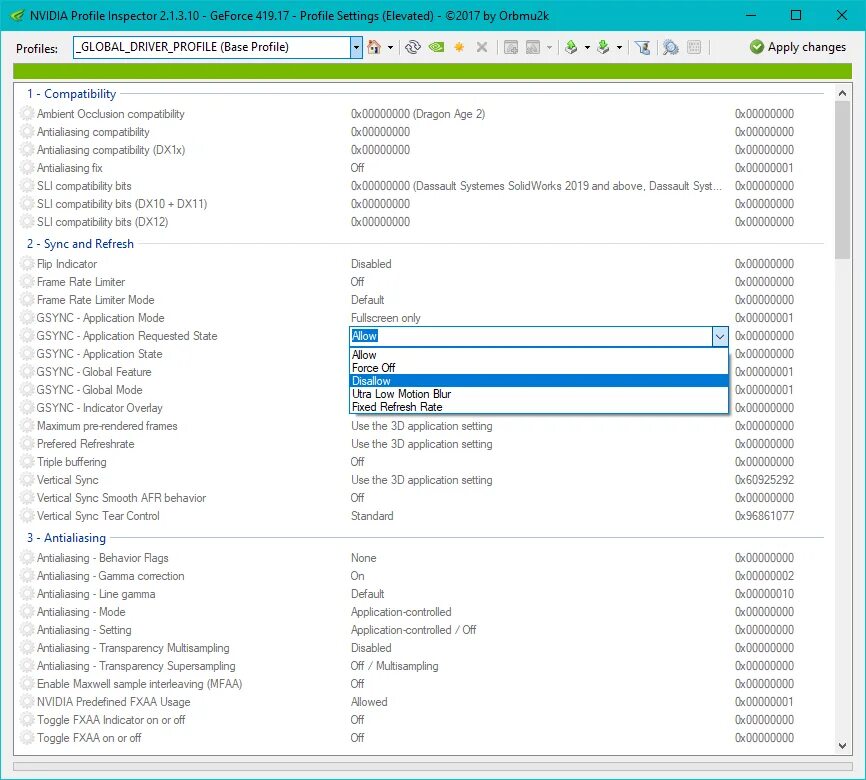The width and height of the screenshot is (866, 780).
Task: Select the Prefered Refreshrate setting
Action: pos(424,444)
